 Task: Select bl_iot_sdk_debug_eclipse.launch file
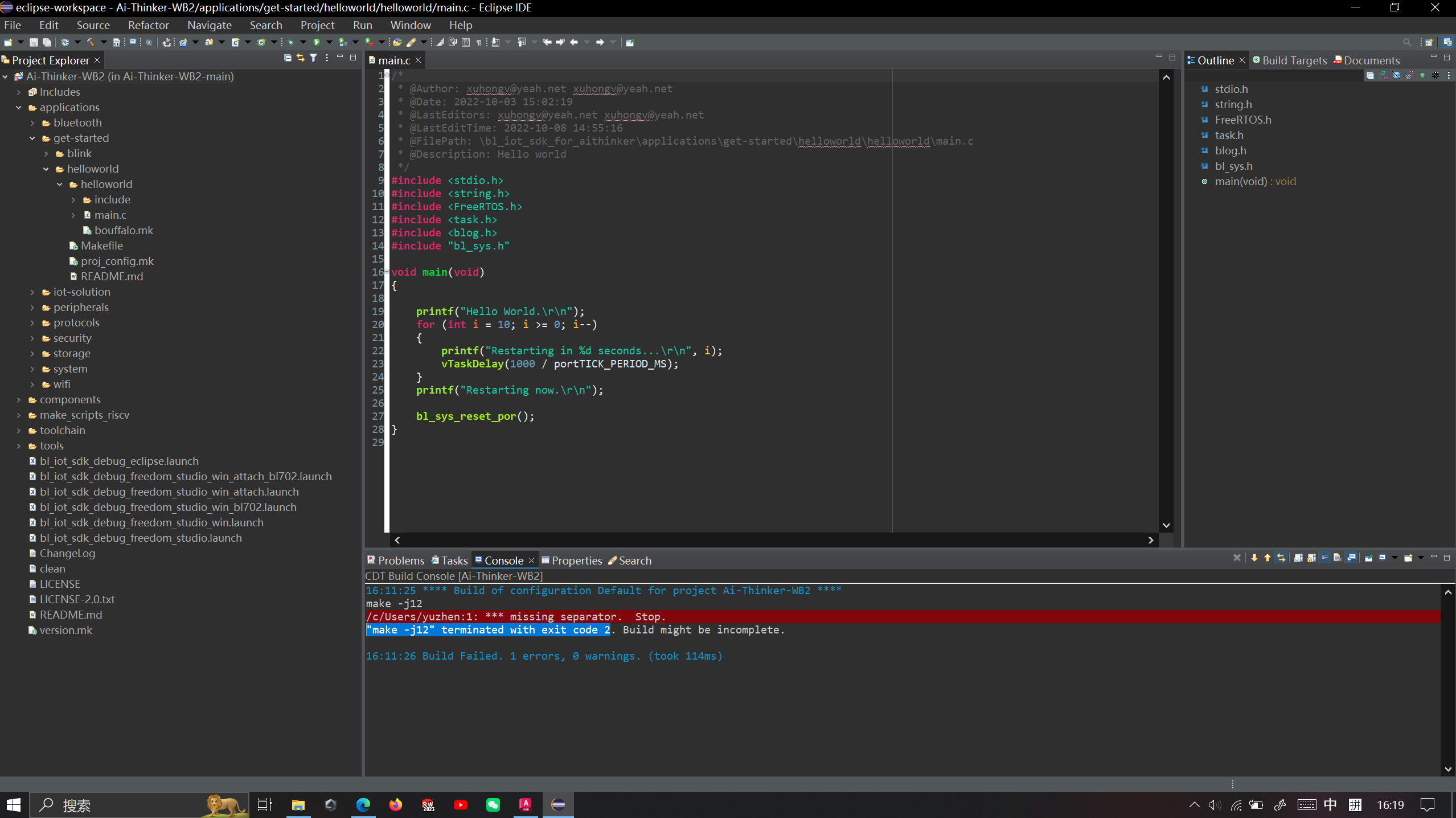tap(119, 461)
